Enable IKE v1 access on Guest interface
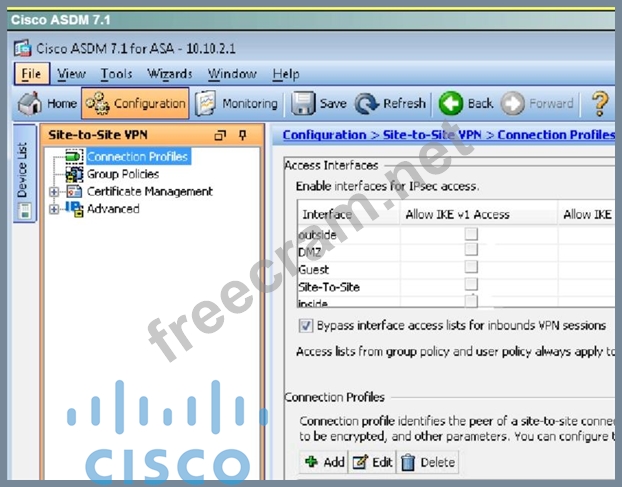Viewport: 622px width, 487px height. [471, 268]
